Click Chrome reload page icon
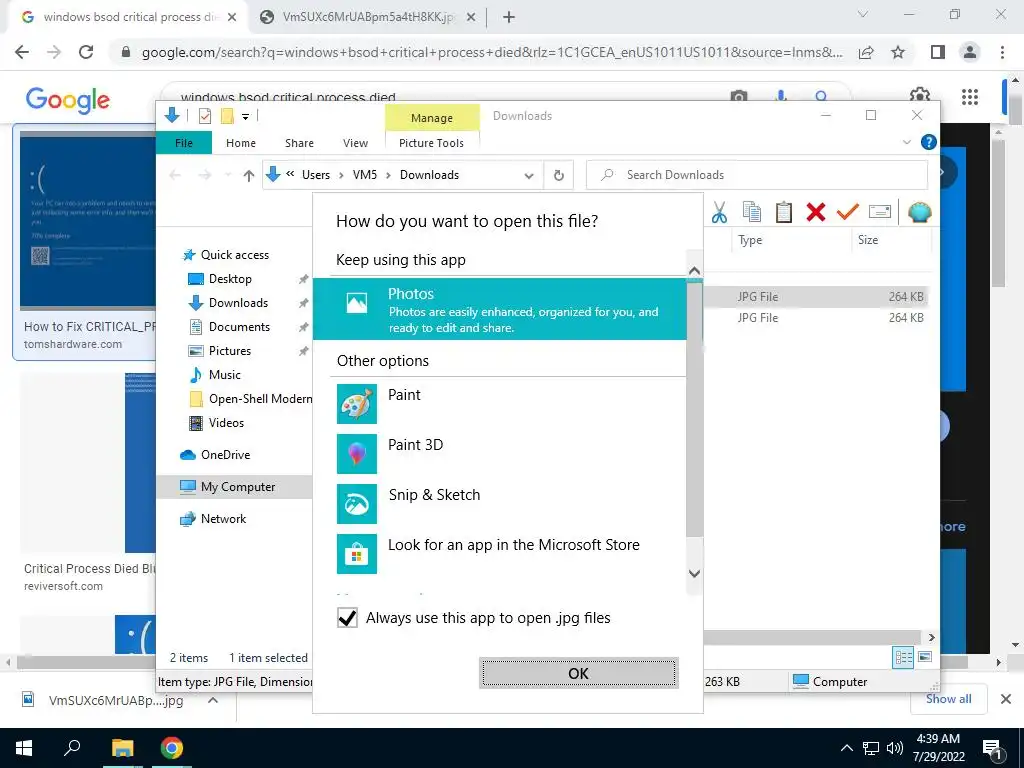 click(86, 52)
